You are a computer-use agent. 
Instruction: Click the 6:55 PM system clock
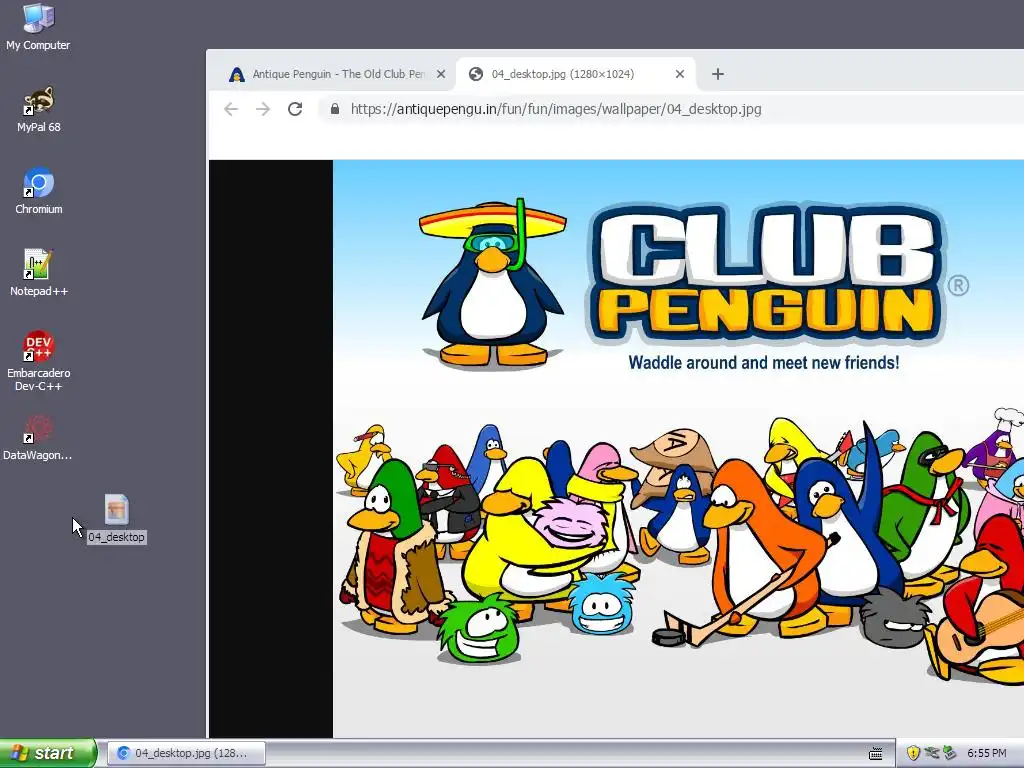click(987, 753)
